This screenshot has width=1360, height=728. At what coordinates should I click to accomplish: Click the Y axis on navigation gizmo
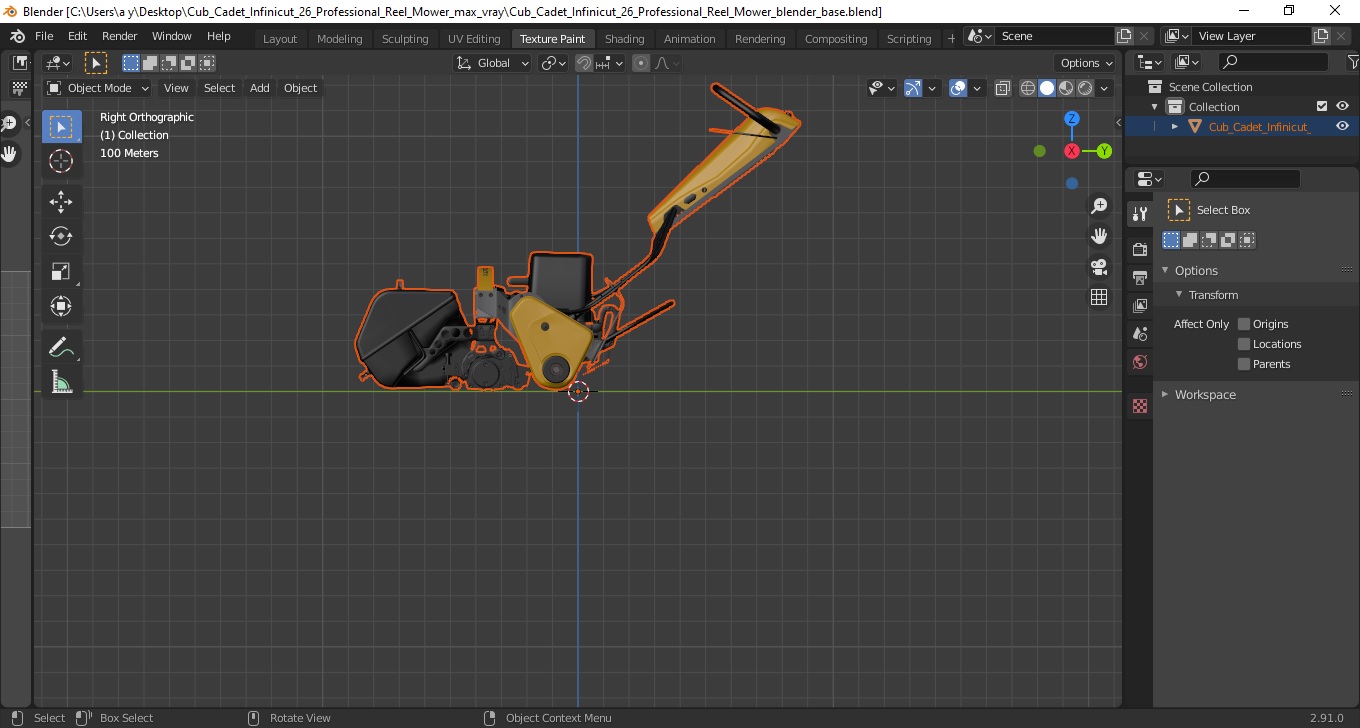coord(1104,151)
